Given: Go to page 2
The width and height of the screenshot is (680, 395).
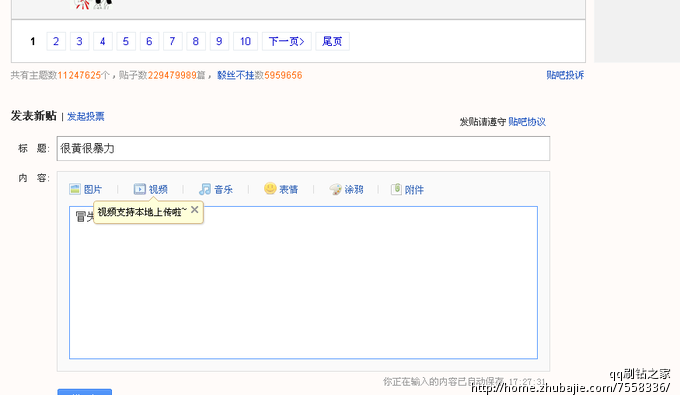Looking at the screenshot, I should [x=56, y=41].
